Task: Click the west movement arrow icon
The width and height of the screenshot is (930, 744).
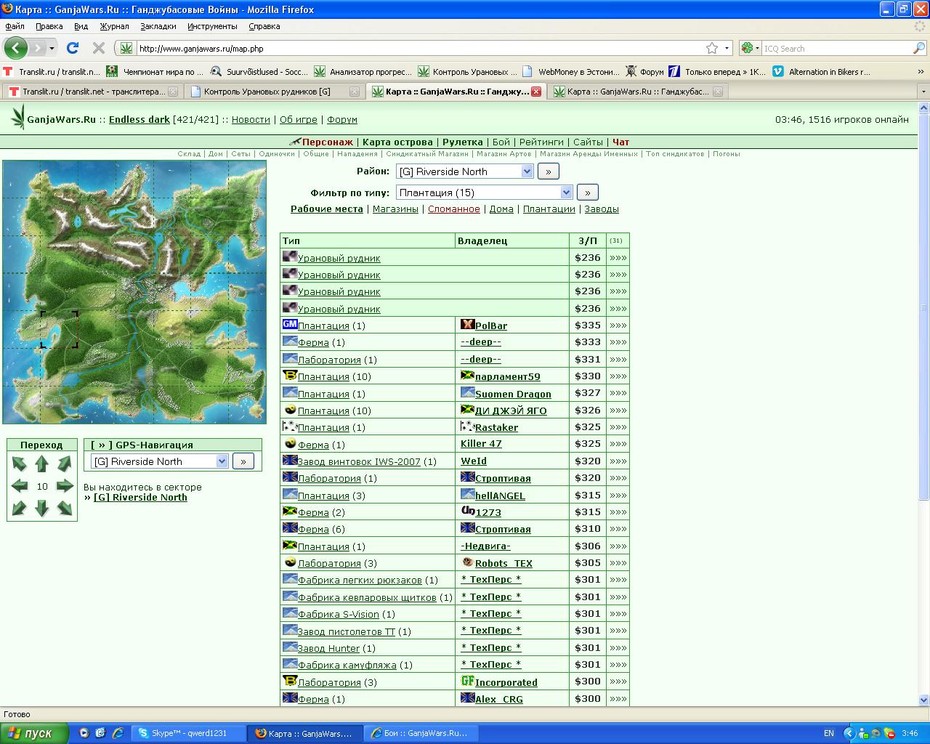Action: (x=19, y=486)
